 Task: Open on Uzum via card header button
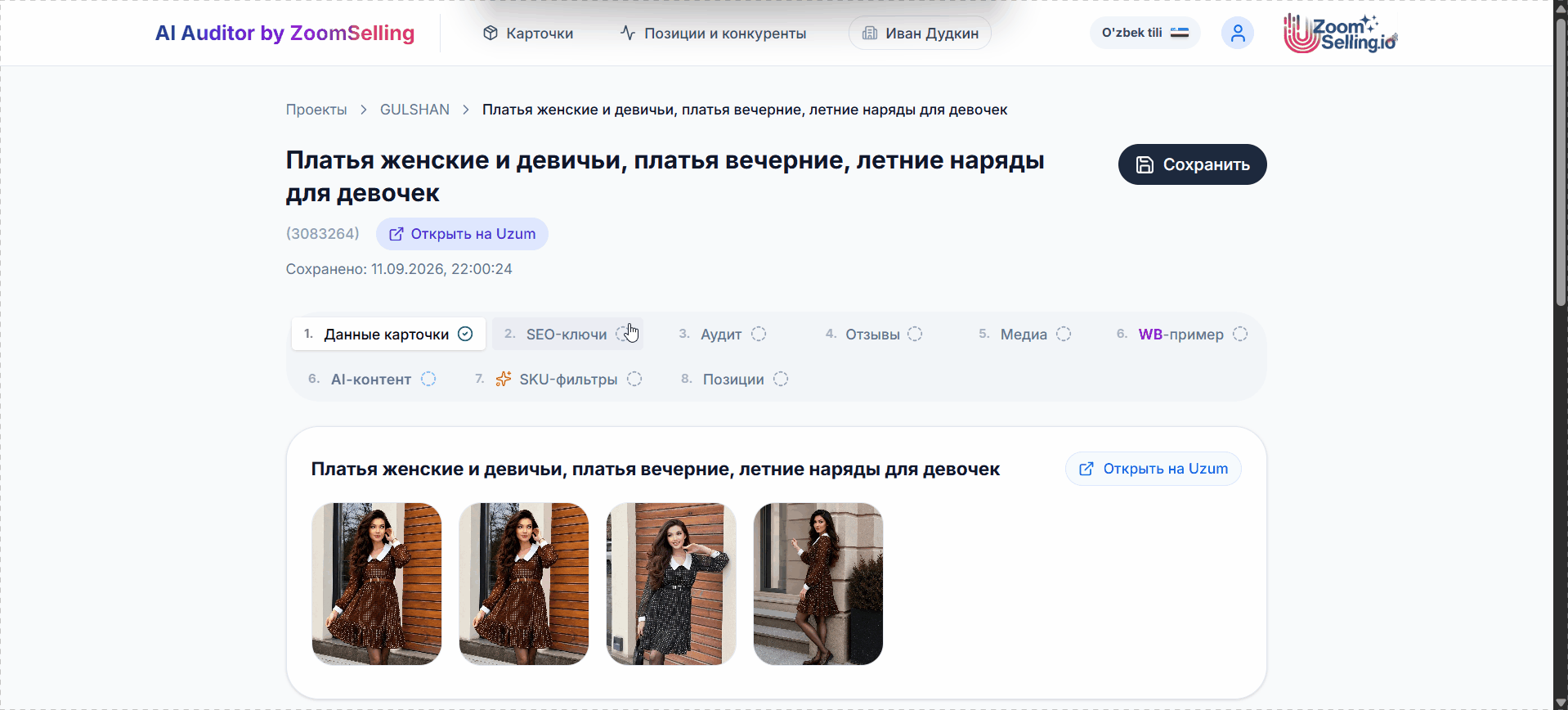pos(1153,469)
